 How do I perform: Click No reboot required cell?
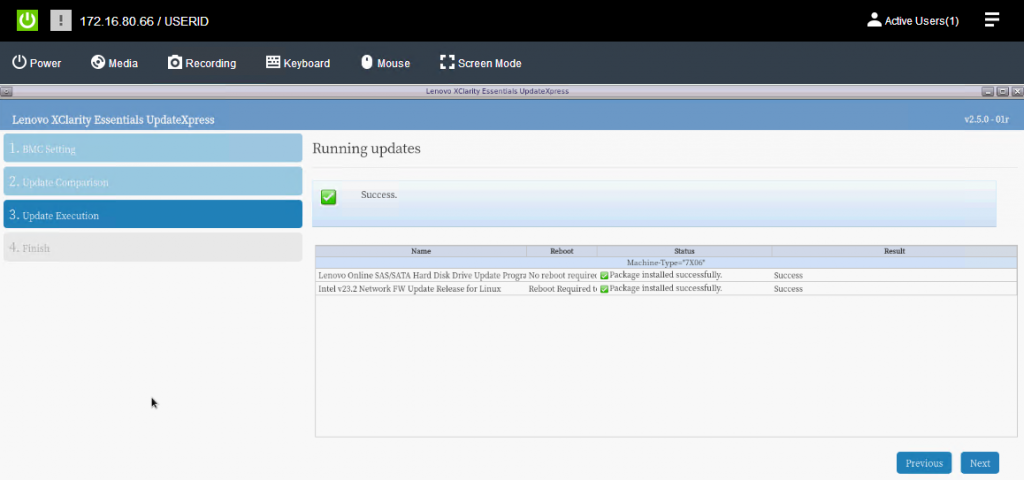click(x=562, y=275)
